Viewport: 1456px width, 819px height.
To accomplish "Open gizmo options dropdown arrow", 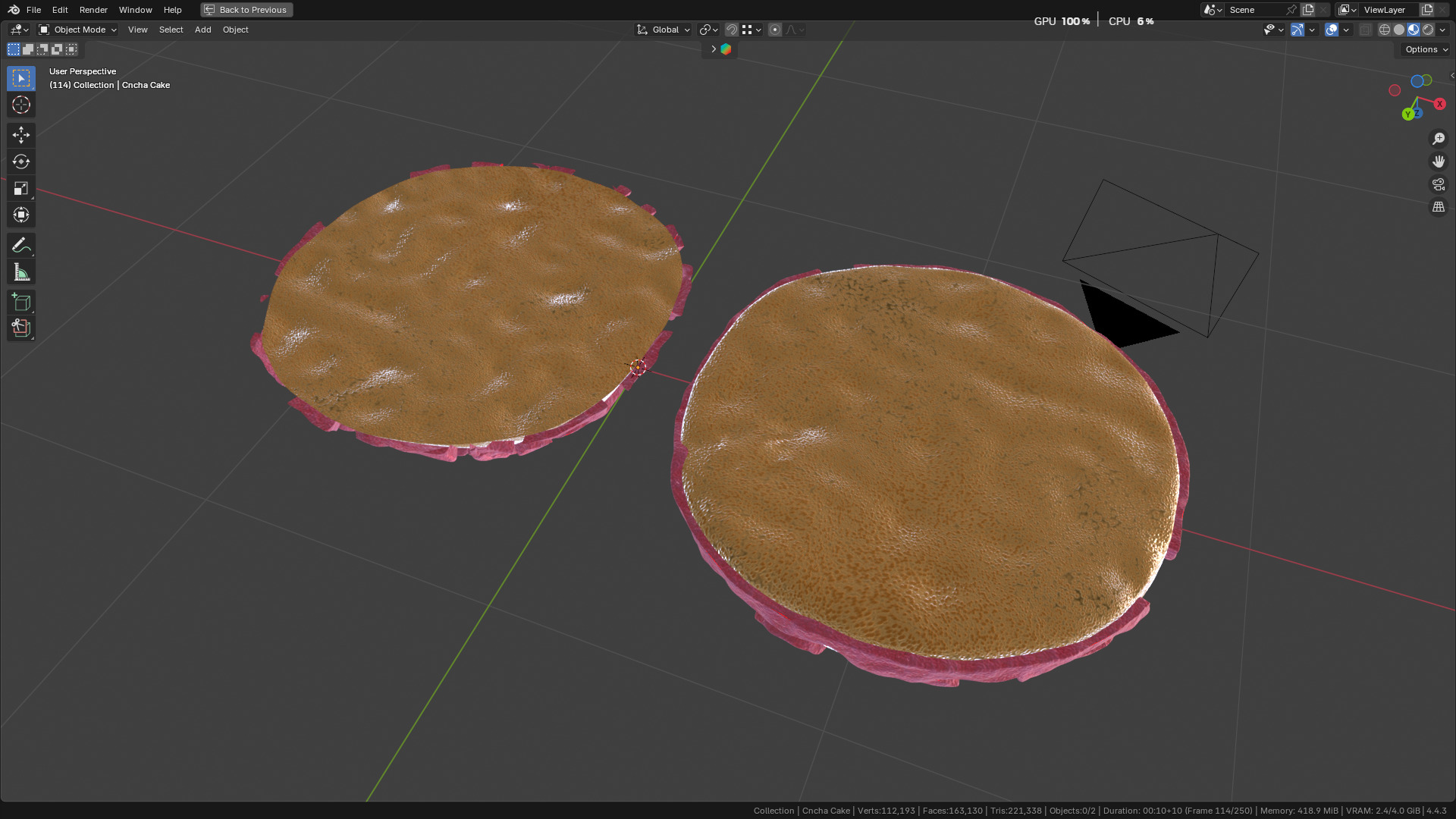I will click(1312, 30).
